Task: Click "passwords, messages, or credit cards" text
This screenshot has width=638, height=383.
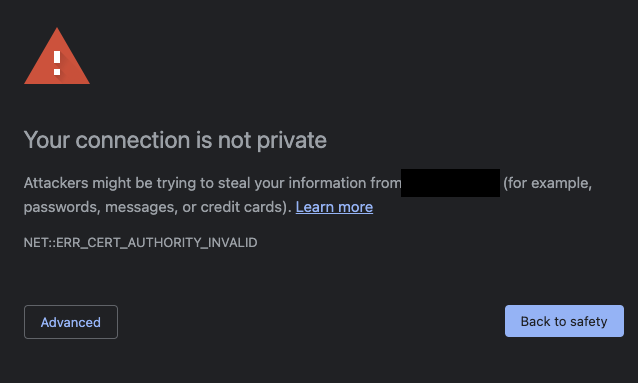Action: [153, 207]
